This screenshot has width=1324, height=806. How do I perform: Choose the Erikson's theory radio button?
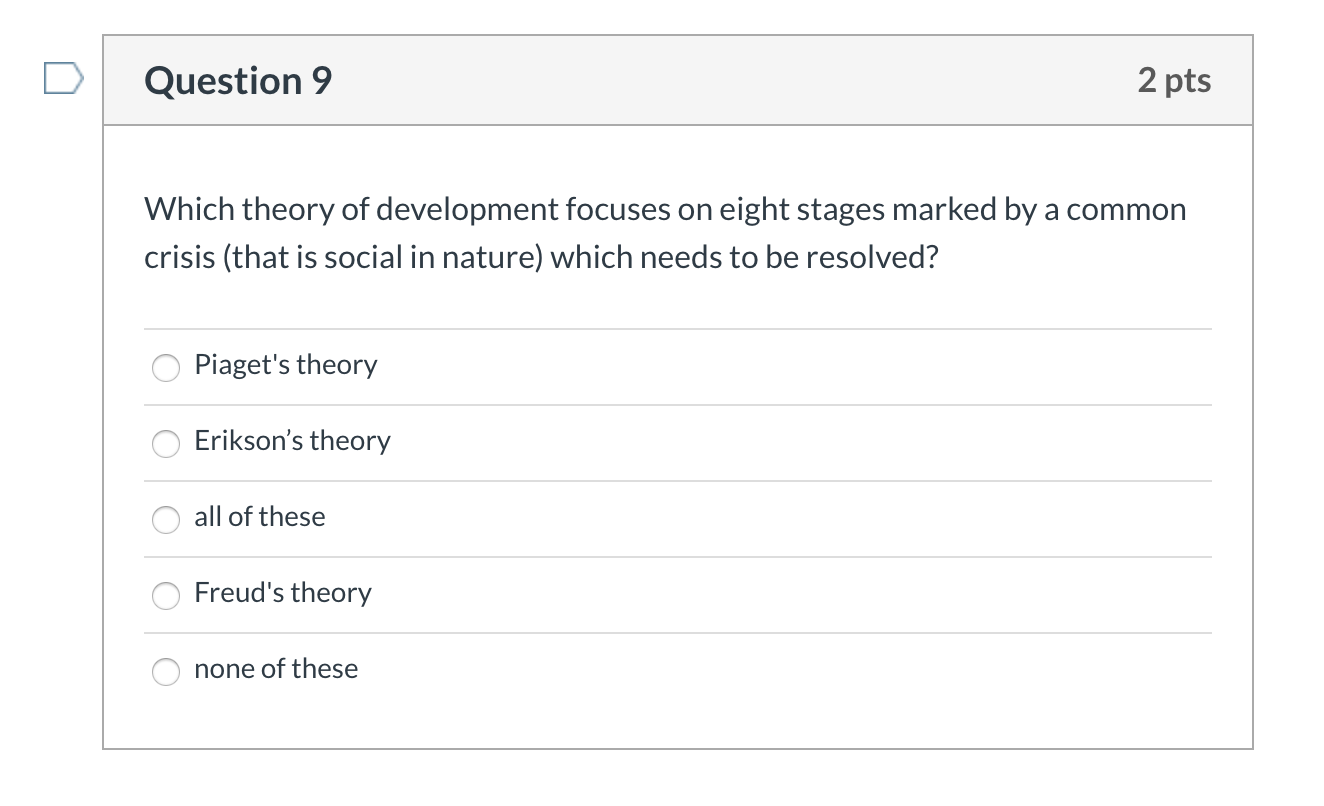pos(166,443)
